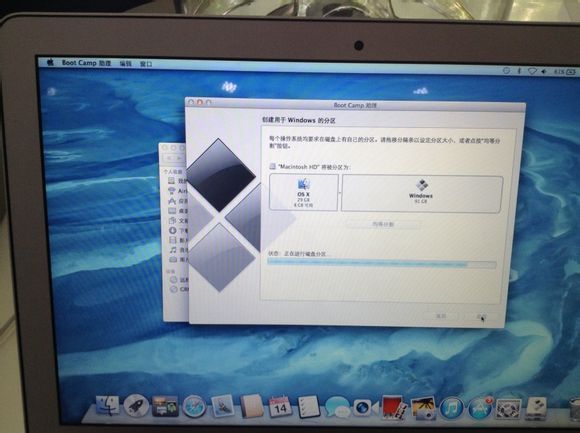Open Calendar icon showing 14
Viewport: 580px width, 433px height.
pos(280,407)
